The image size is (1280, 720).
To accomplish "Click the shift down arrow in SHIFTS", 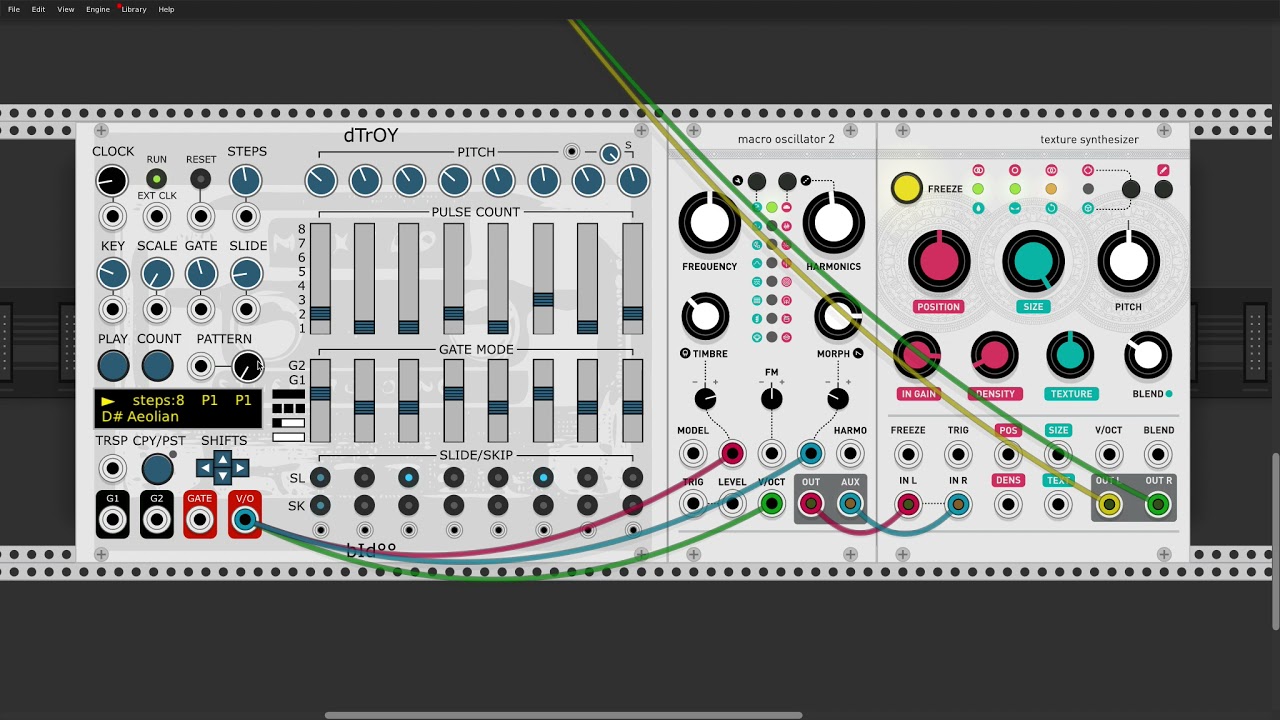I will (222, 477).
